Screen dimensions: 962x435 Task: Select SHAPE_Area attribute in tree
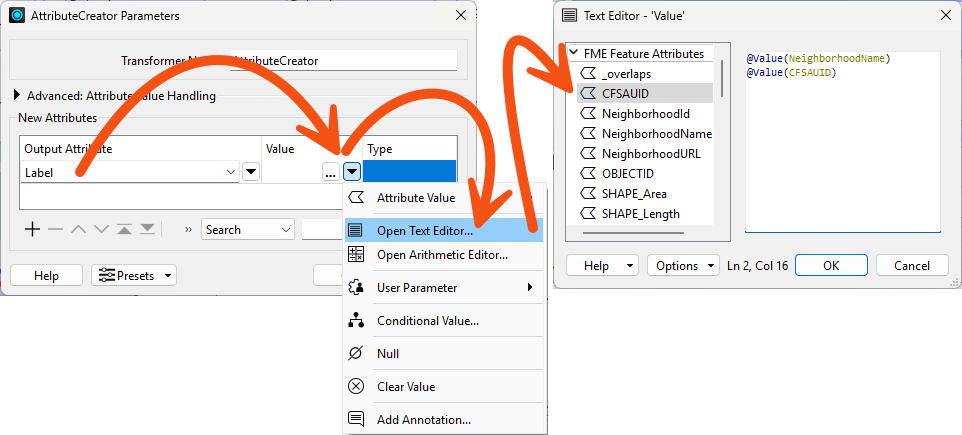[645, 194]
